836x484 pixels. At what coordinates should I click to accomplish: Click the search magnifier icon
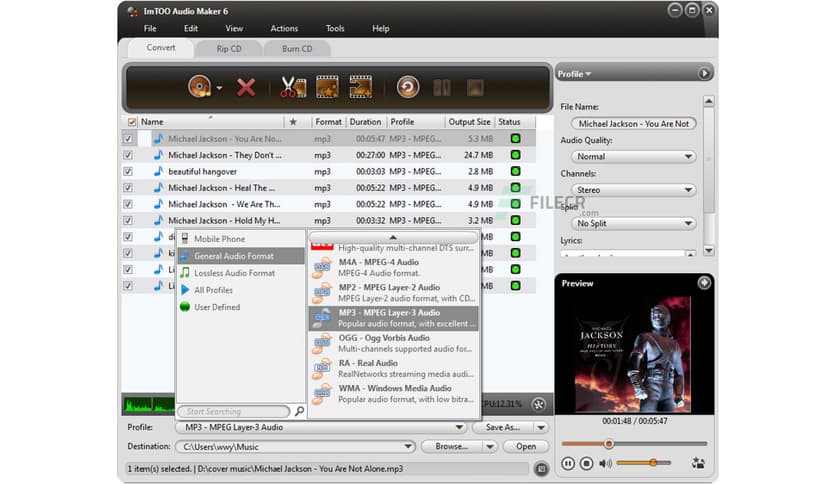(x=299, y=411)
